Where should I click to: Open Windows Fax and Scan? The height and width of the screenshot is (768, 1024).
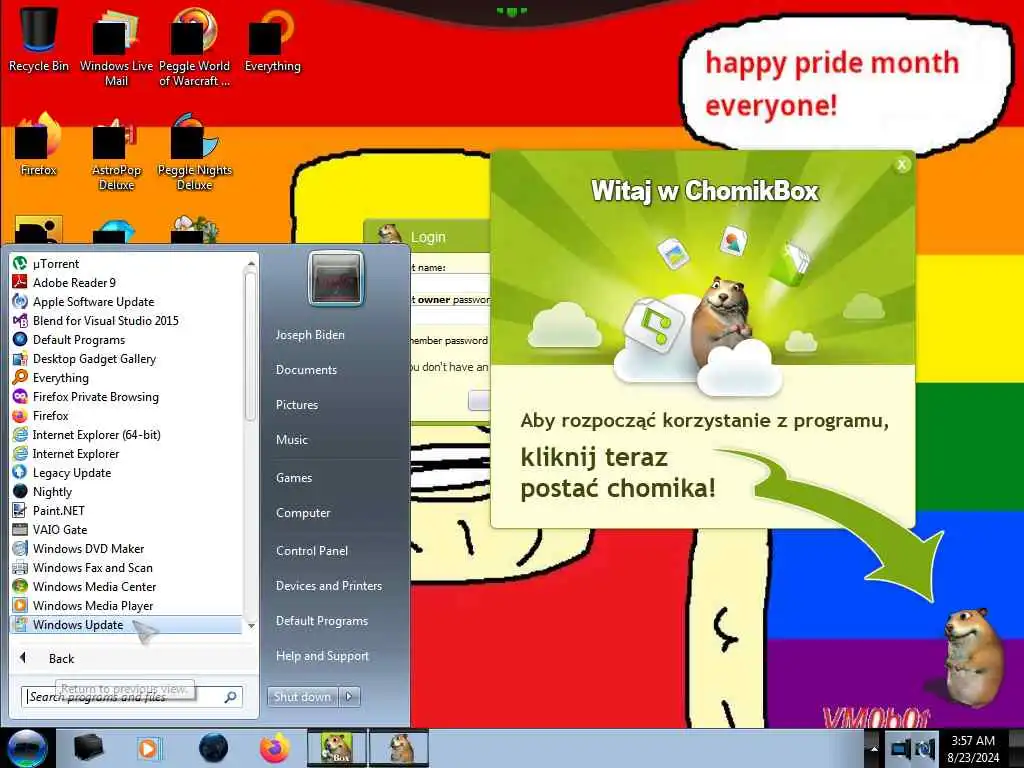point(126,568)
